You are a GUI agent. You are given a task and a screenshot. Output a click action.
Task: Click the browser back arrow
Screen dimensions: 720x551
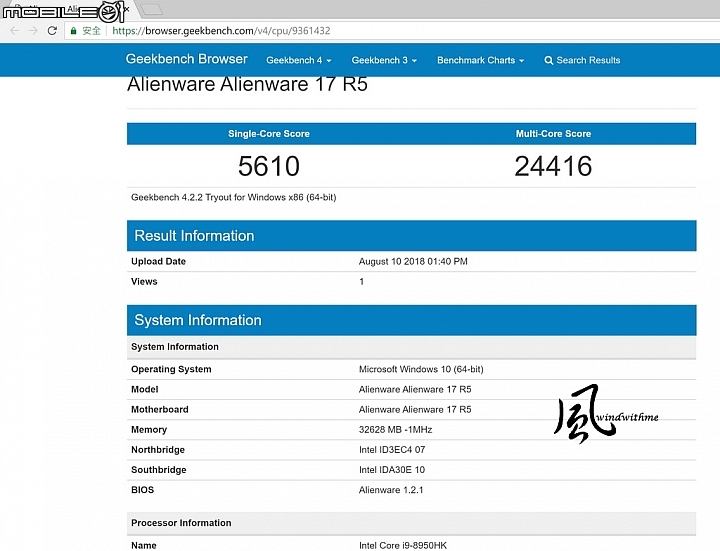15,31
